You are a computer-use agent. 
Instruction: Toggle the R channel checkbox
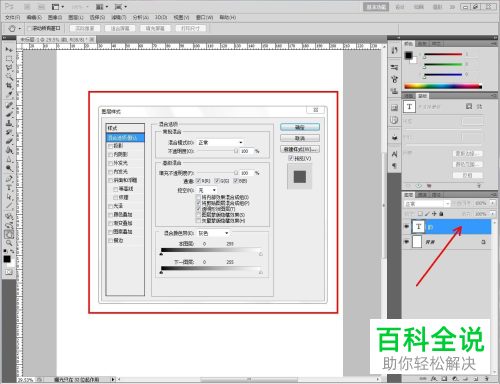(x=198, y=181)
